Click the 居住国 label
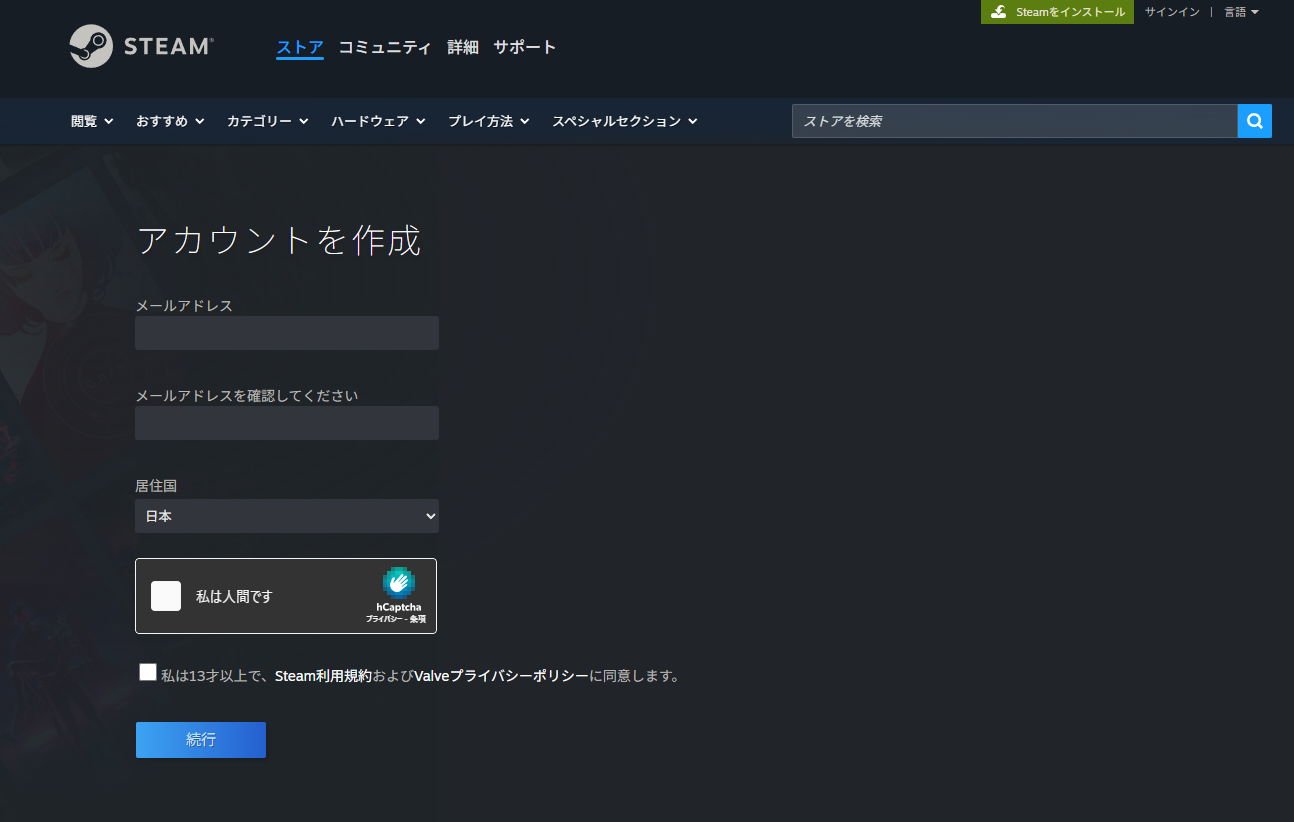This screenshot has height=822, width=1294. click(x=156, y=486)
